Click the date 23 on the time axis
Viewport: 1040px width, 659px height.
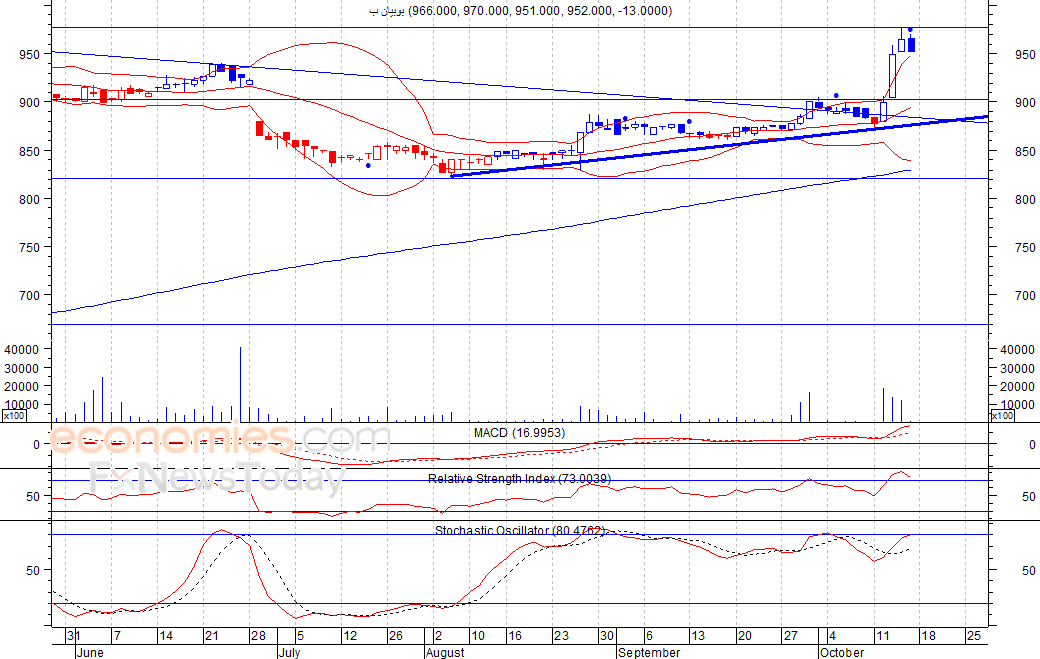(561, 636)
